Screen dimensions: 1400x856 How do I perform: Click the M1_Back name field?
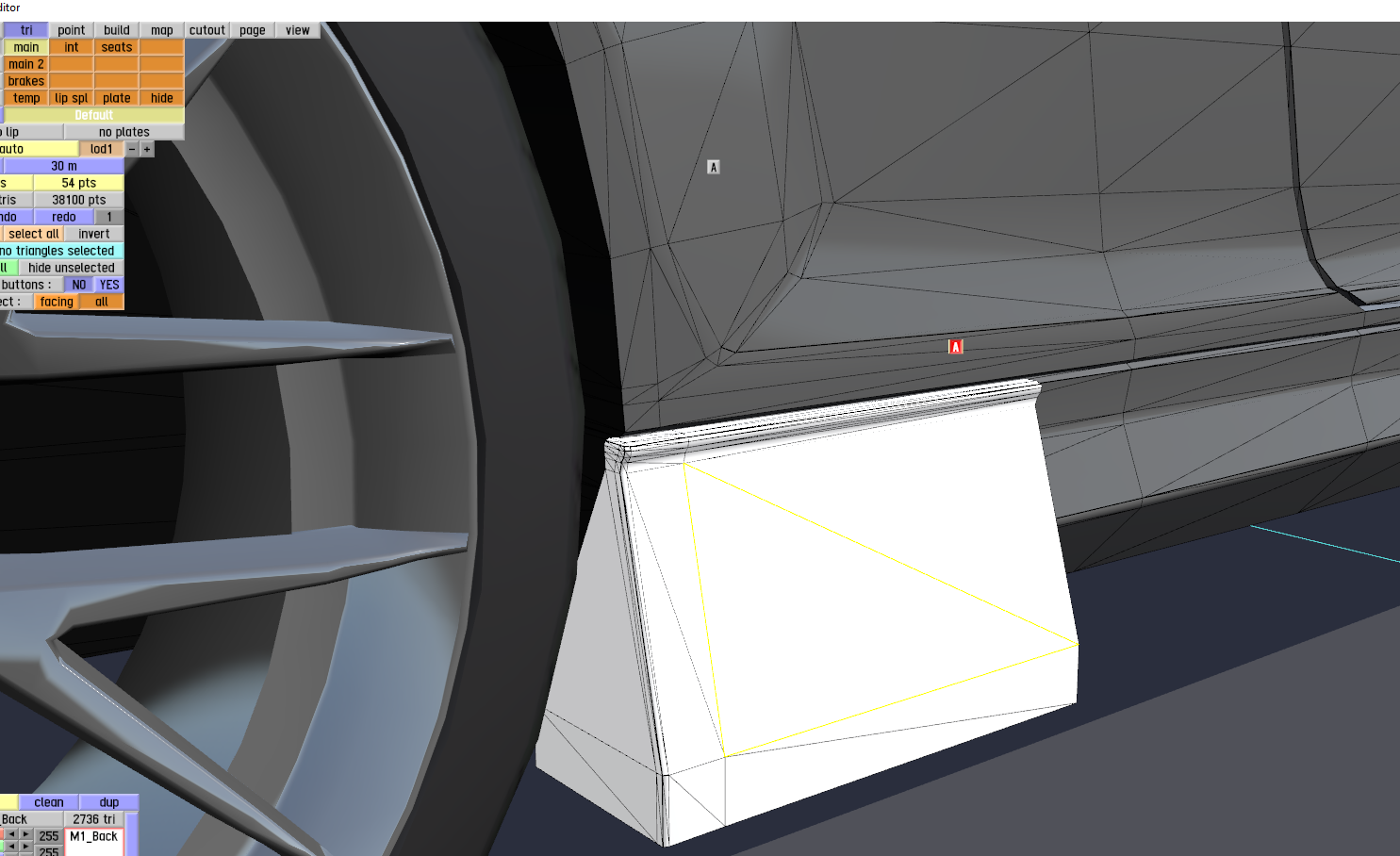tap(94, 837)
